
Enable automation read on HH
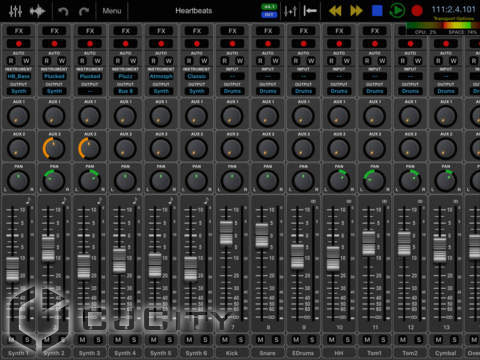[x=331, y=61]
